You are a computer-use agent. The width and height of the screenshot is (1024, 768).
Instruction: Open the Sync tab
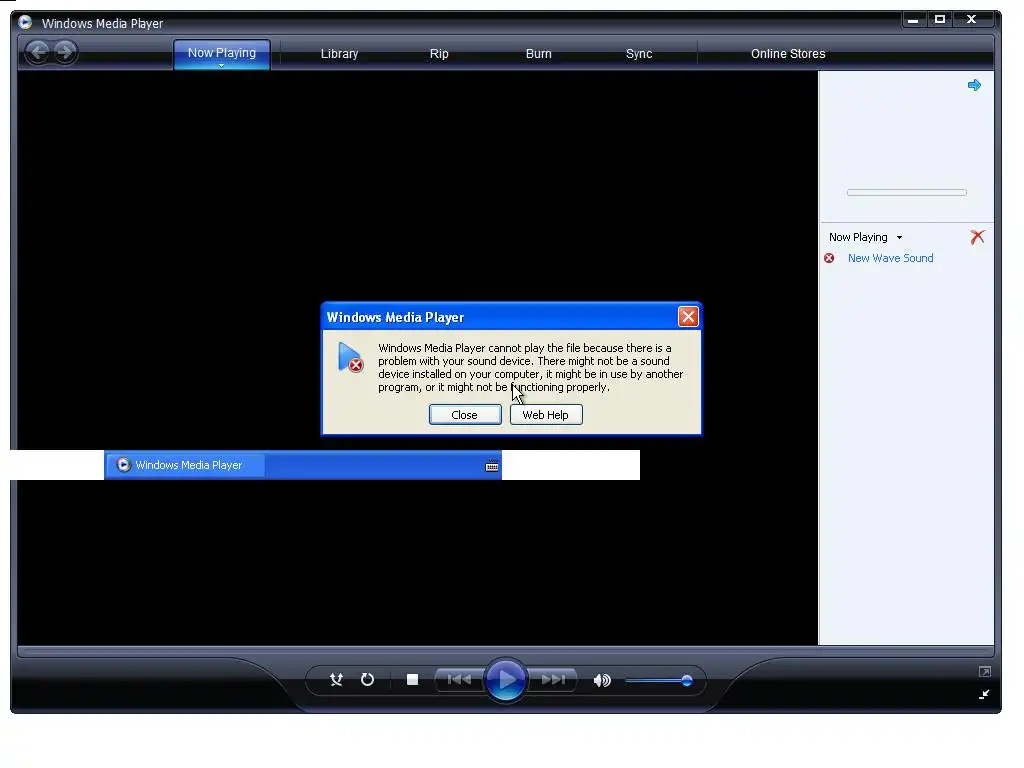[639, 54]
